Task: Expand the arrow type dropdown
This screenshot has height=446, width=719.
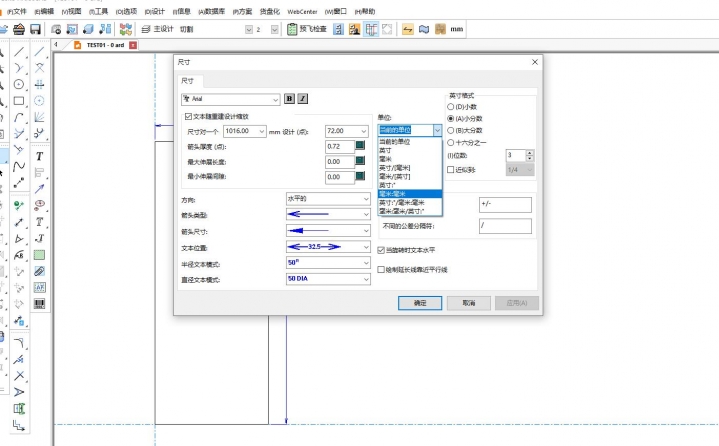Action: click(x=366, y=214)
